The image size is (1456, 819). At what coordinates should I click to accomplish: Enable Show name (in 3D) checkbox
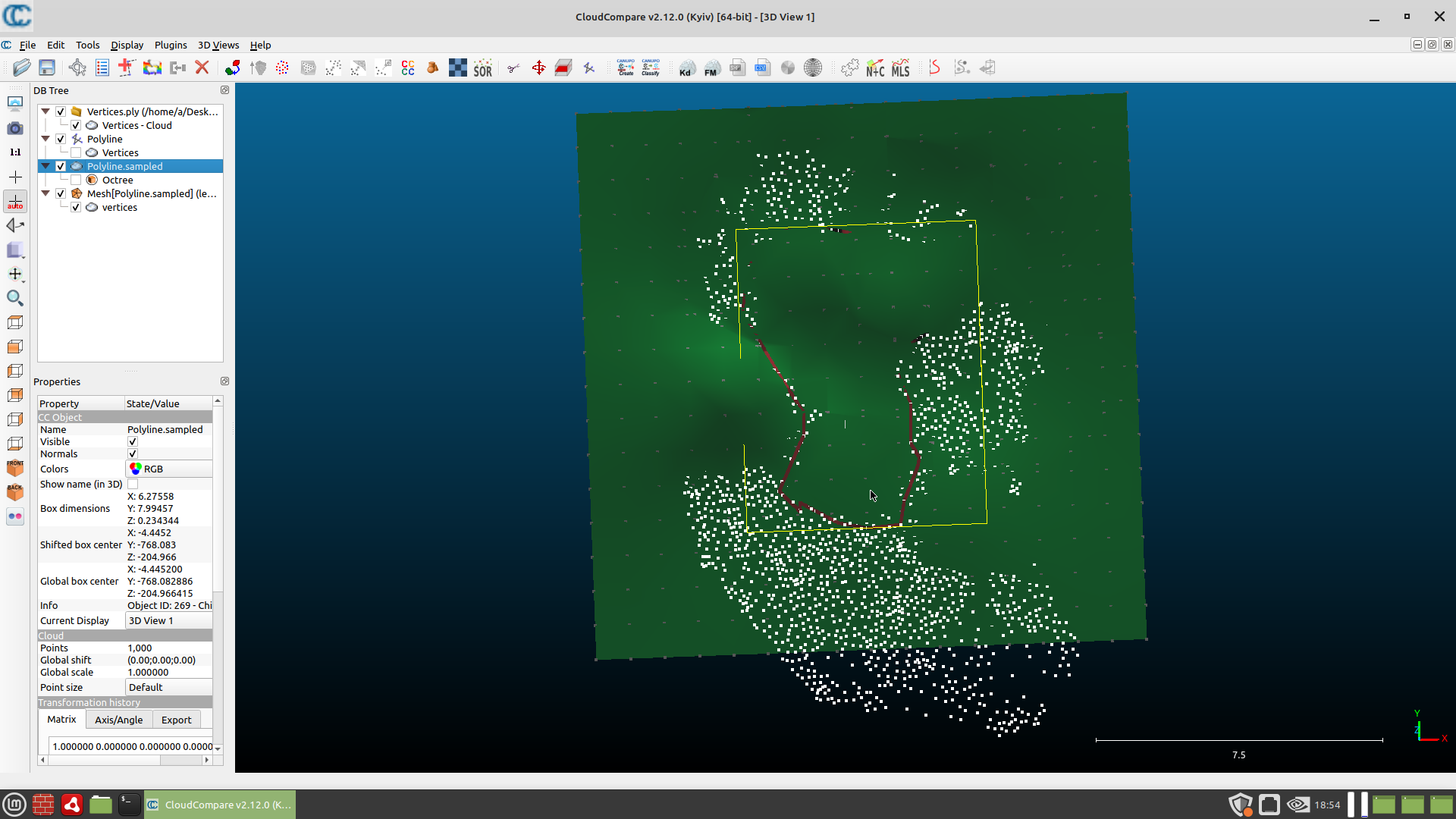click(x=133, y=484)
